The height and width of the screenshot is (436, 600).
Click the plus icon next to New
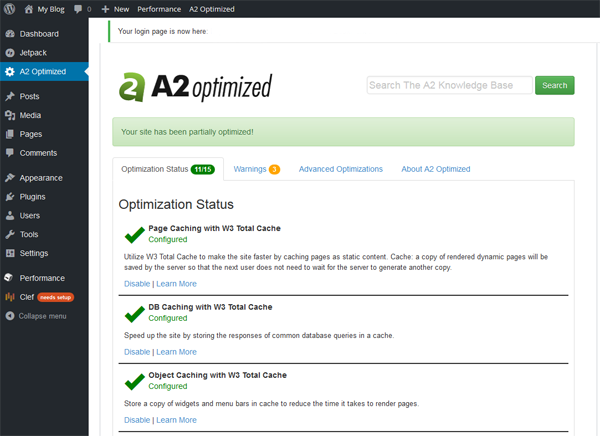point(105,9)
